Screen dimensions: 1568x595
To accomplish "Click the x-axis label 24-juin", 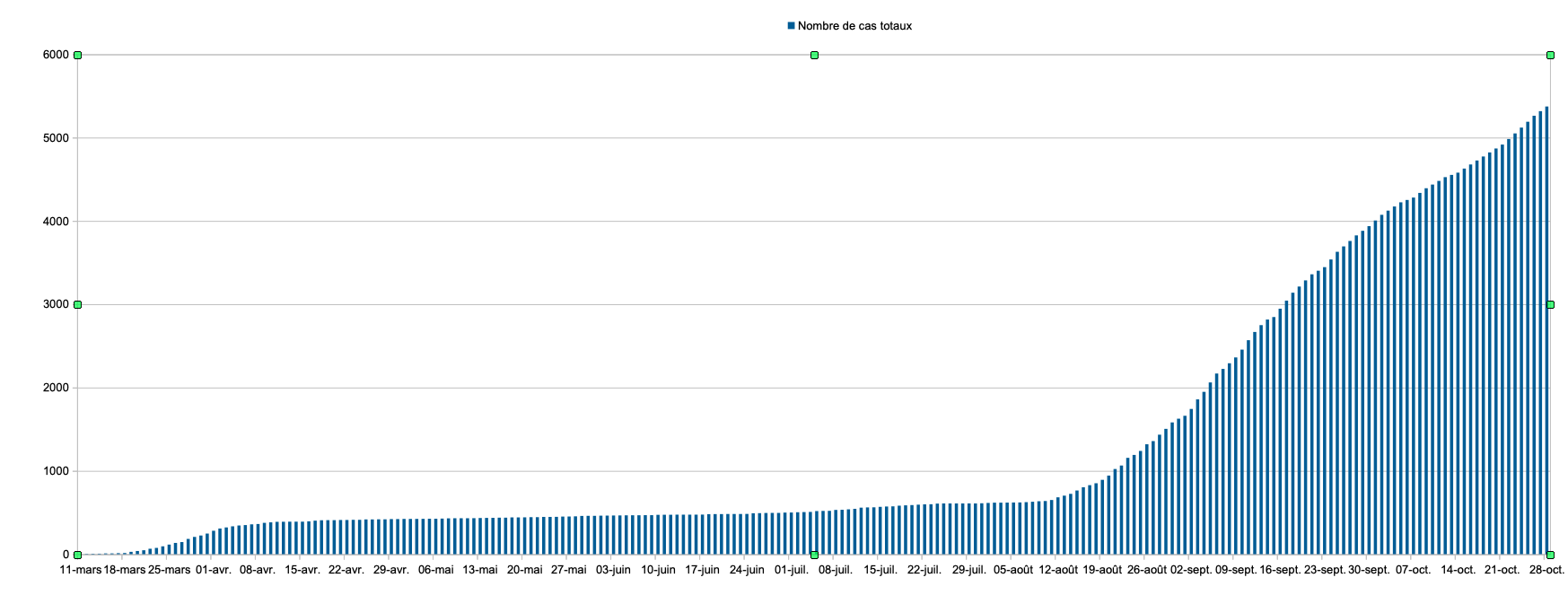I will (747, 570).
